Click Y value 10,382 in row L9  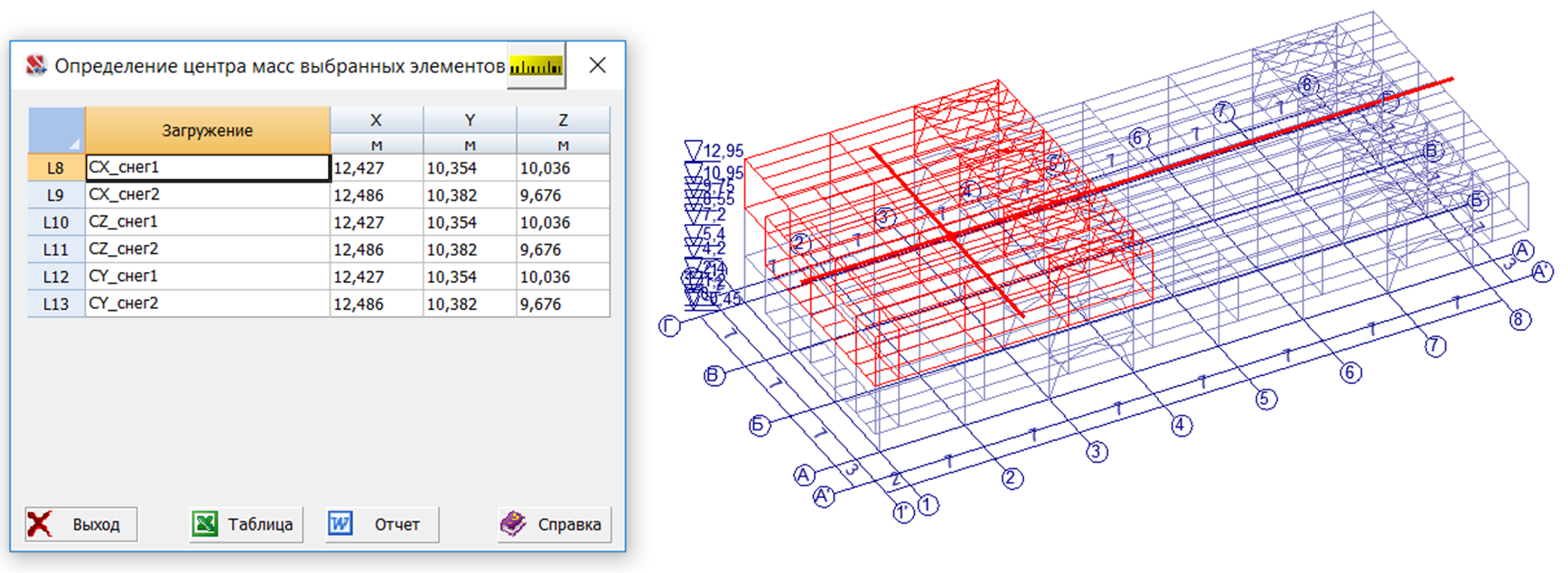click(468, 195)
